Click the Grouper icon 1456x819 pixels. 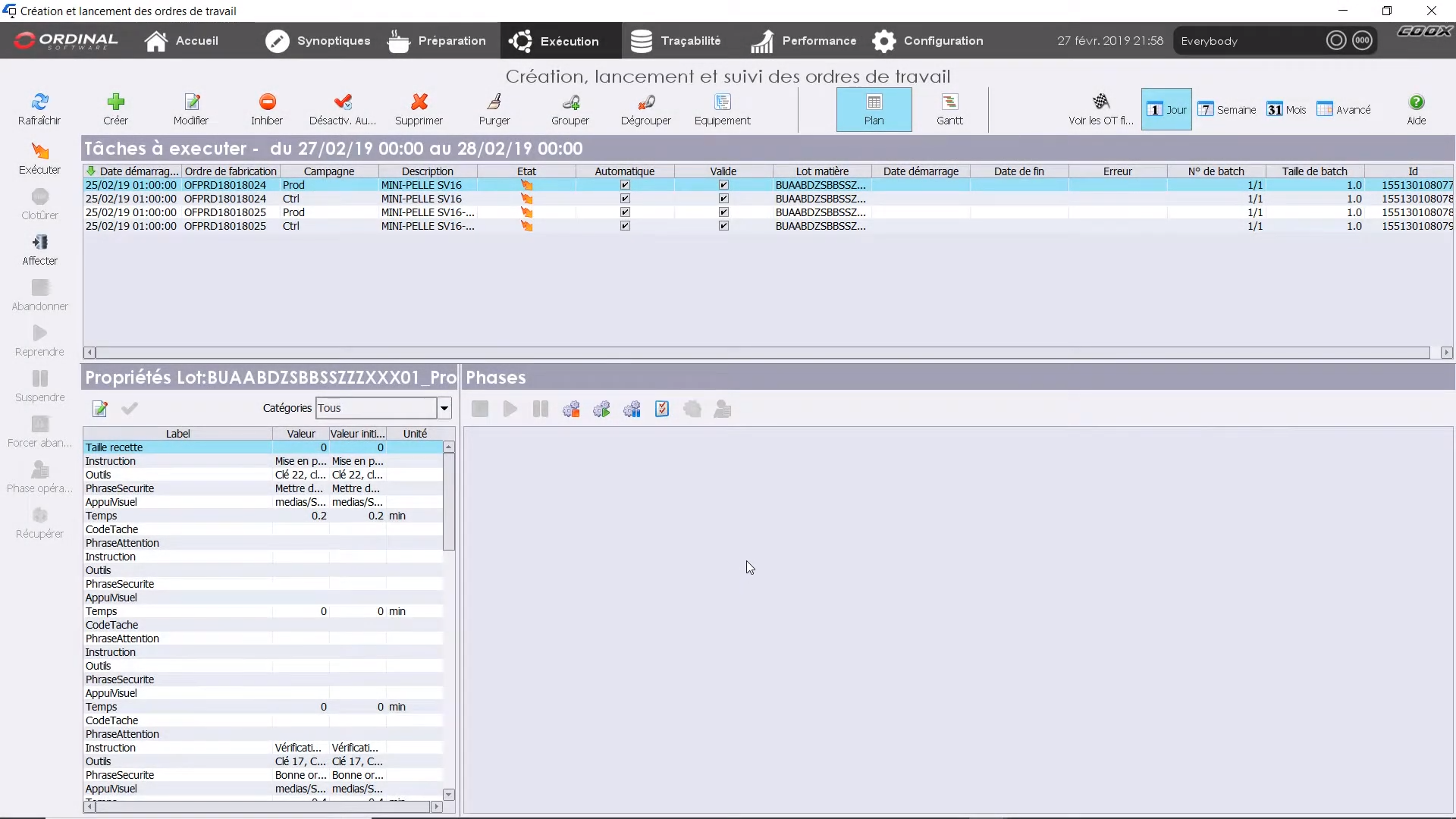click(x=571, y=108)
